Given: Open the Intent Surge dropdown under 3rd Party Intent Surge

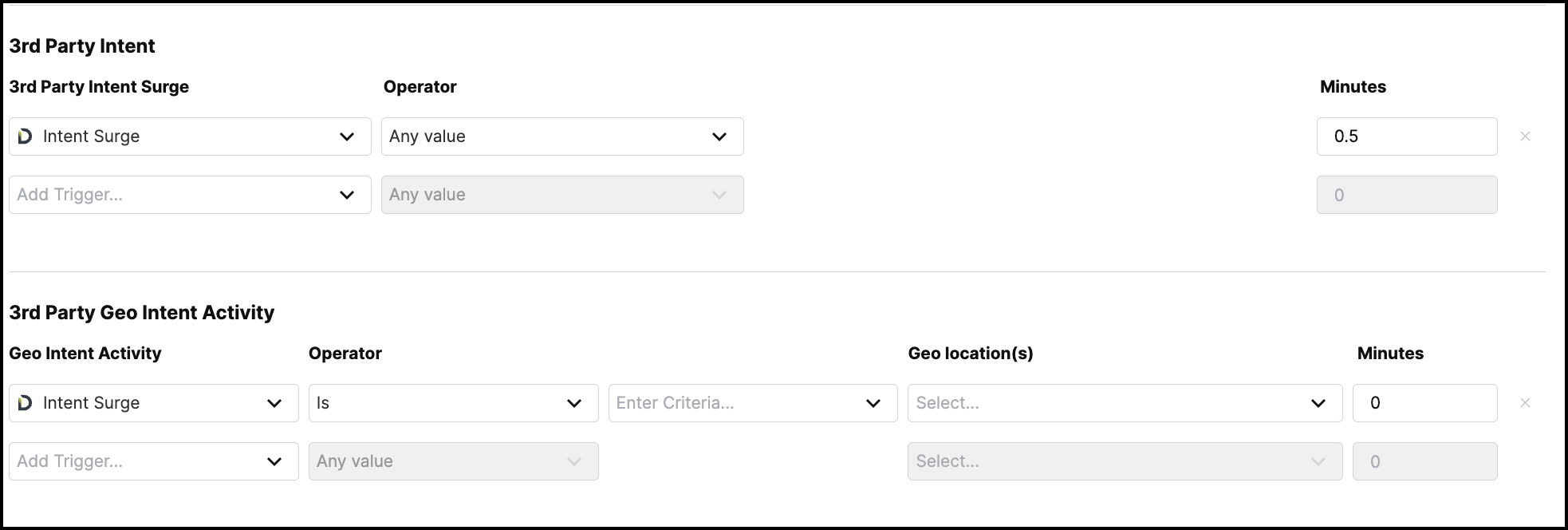Looking at the screenshot, I should point(190,136).
